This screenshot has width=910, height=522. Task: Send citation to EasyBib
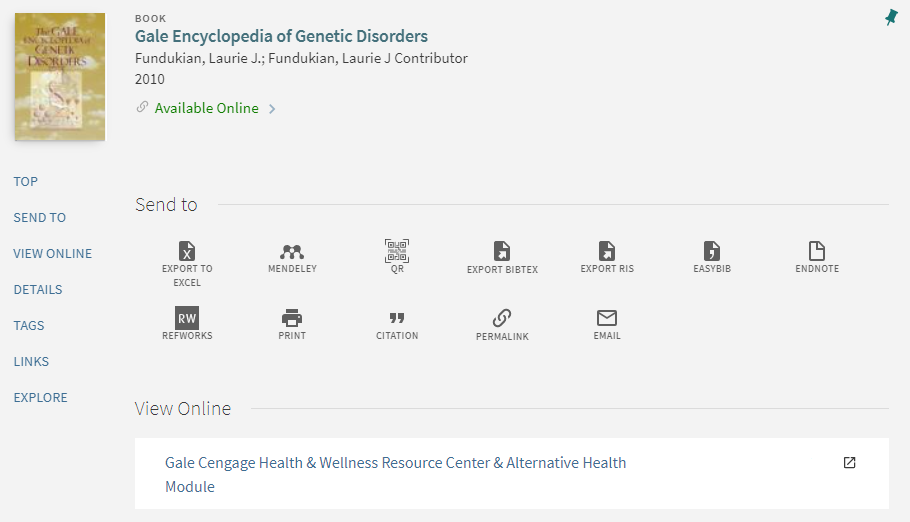712,251
